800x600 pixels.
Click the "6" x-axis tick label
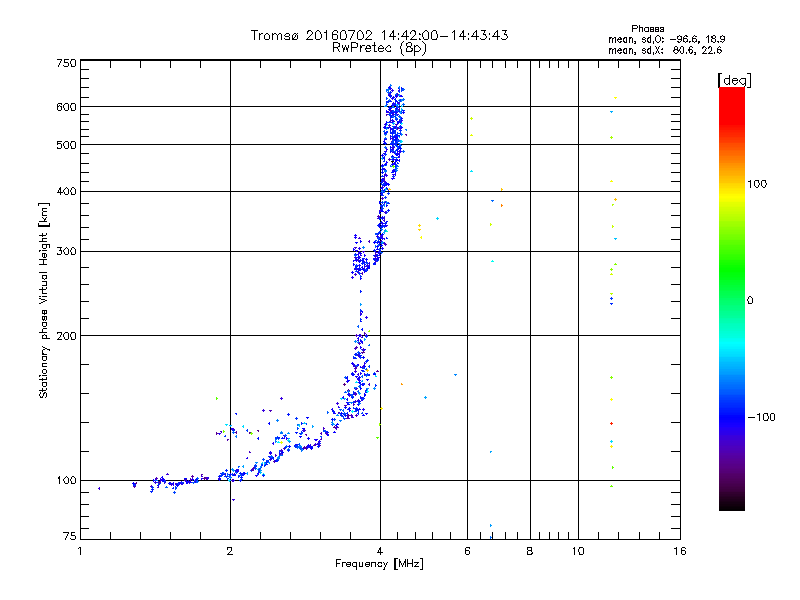tap(467, 551)
